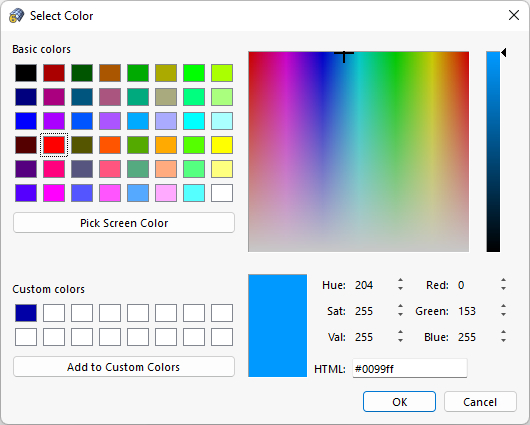Select the red basic color swatch
The width and height of the screenshot is (530, 425).
[54, 145]
